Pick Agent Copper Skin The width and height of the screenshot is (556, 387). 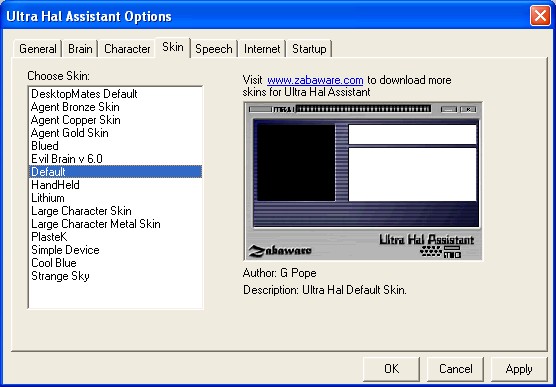point(115,120)
